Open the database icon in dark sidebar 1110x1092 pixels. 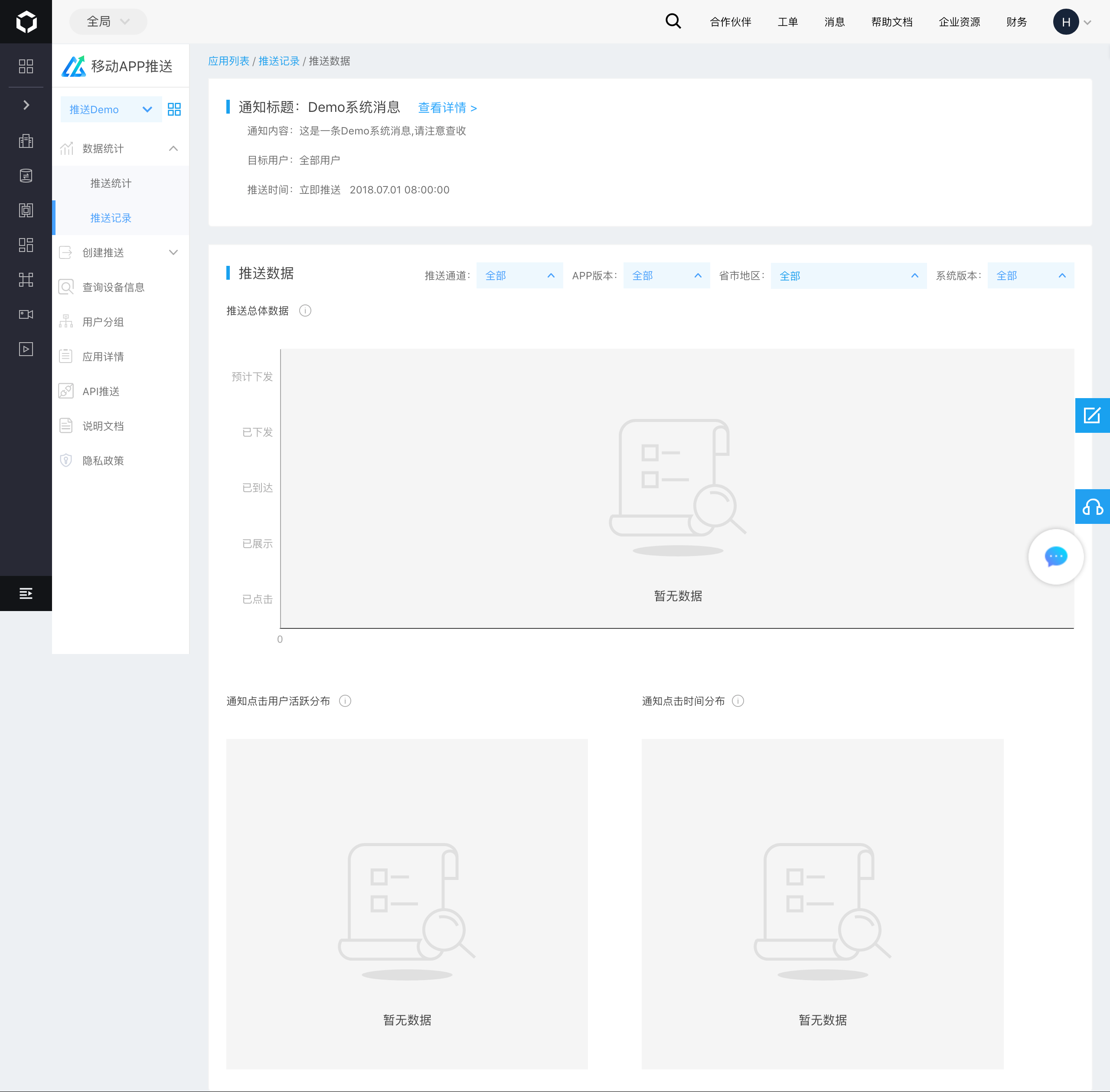(26, 176)
